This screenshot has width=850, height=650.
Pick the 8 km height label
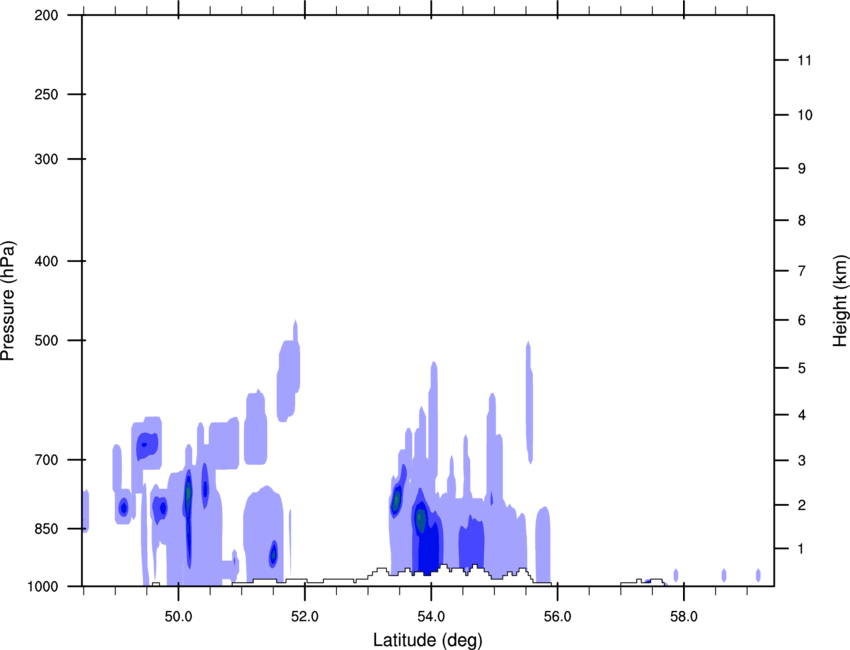click(802, 220)
